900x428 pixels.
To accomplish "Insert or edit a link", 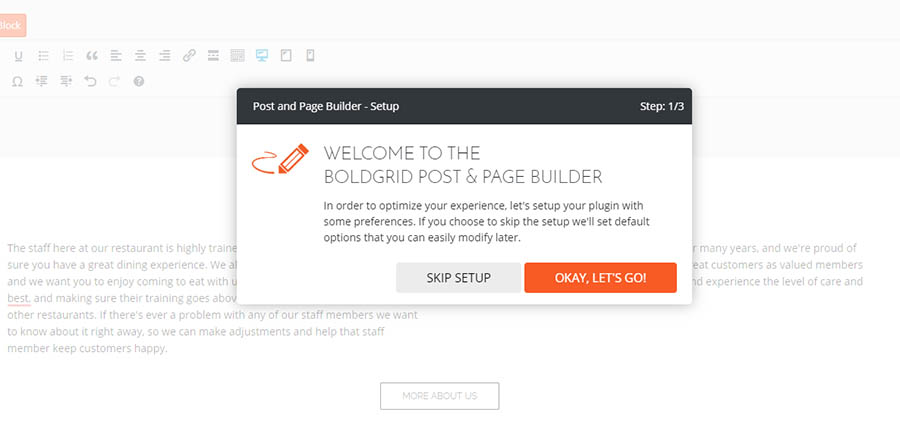I will (x=189, y=56).
